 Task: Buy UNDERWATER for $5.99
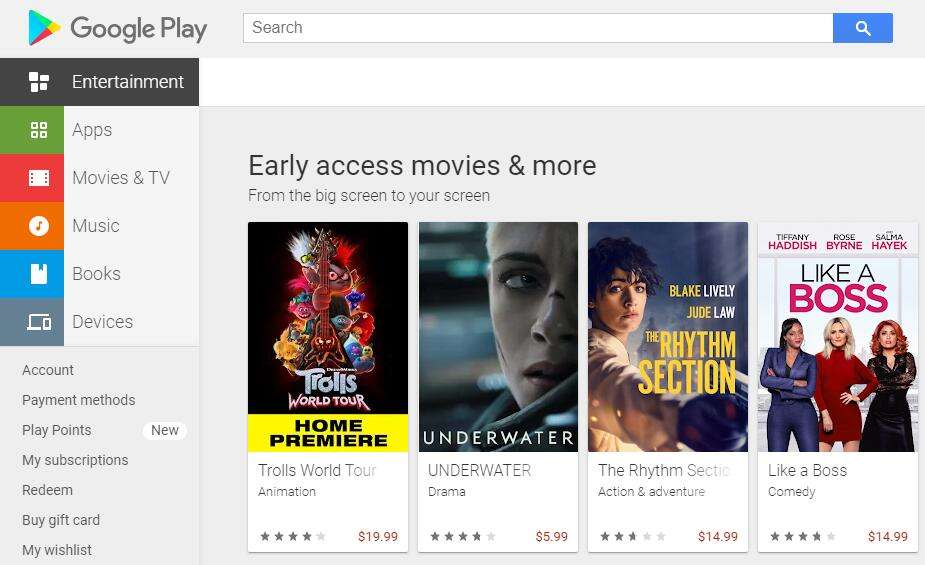[552, 537]
